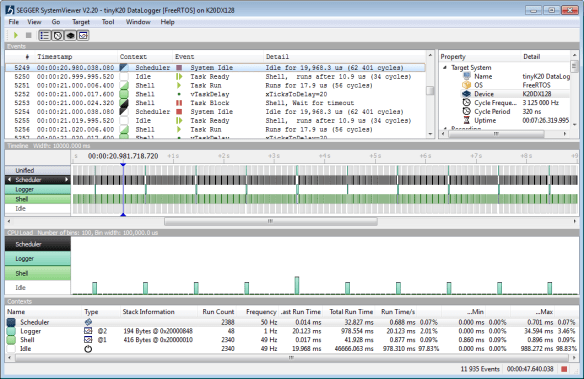Click the OS FreeRTOS property icon
584x379 pixels.
467,85
